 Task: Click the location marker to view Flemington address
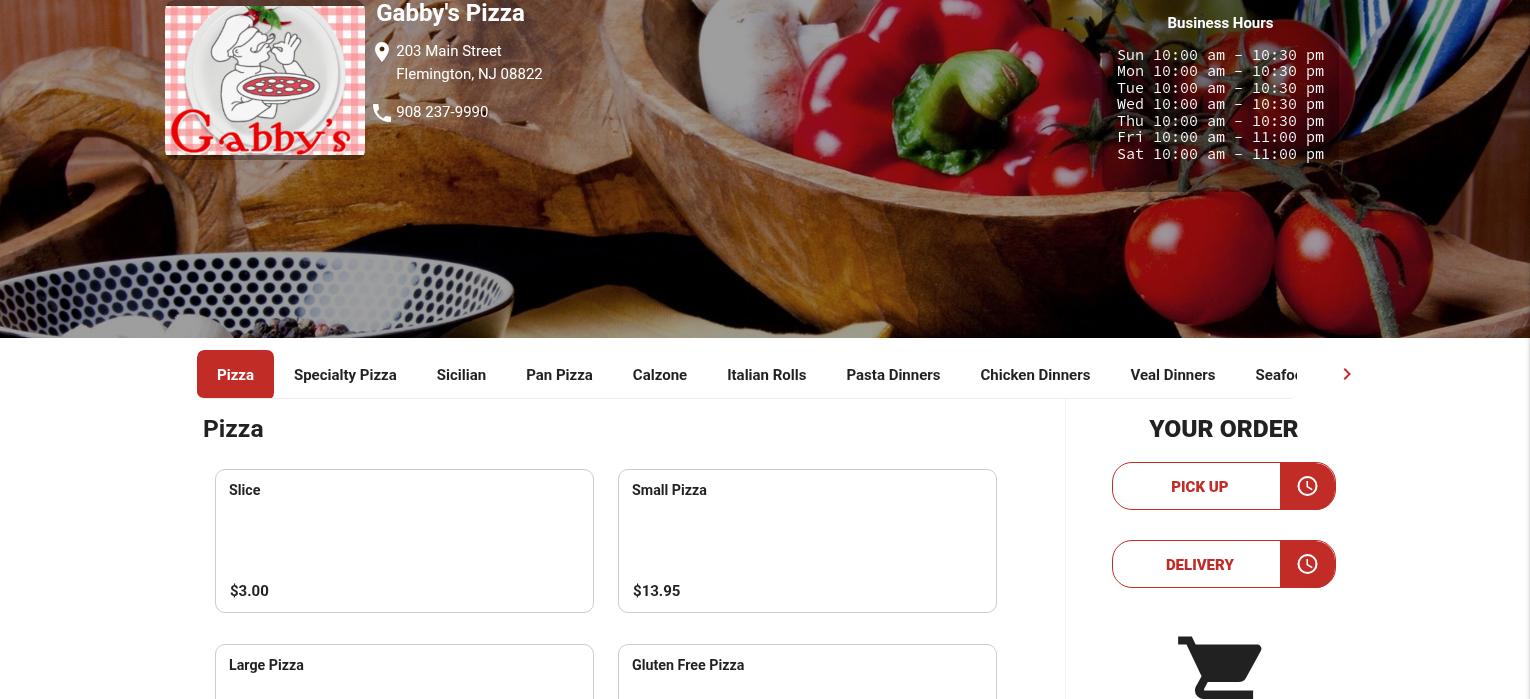[x=383, y=51]
